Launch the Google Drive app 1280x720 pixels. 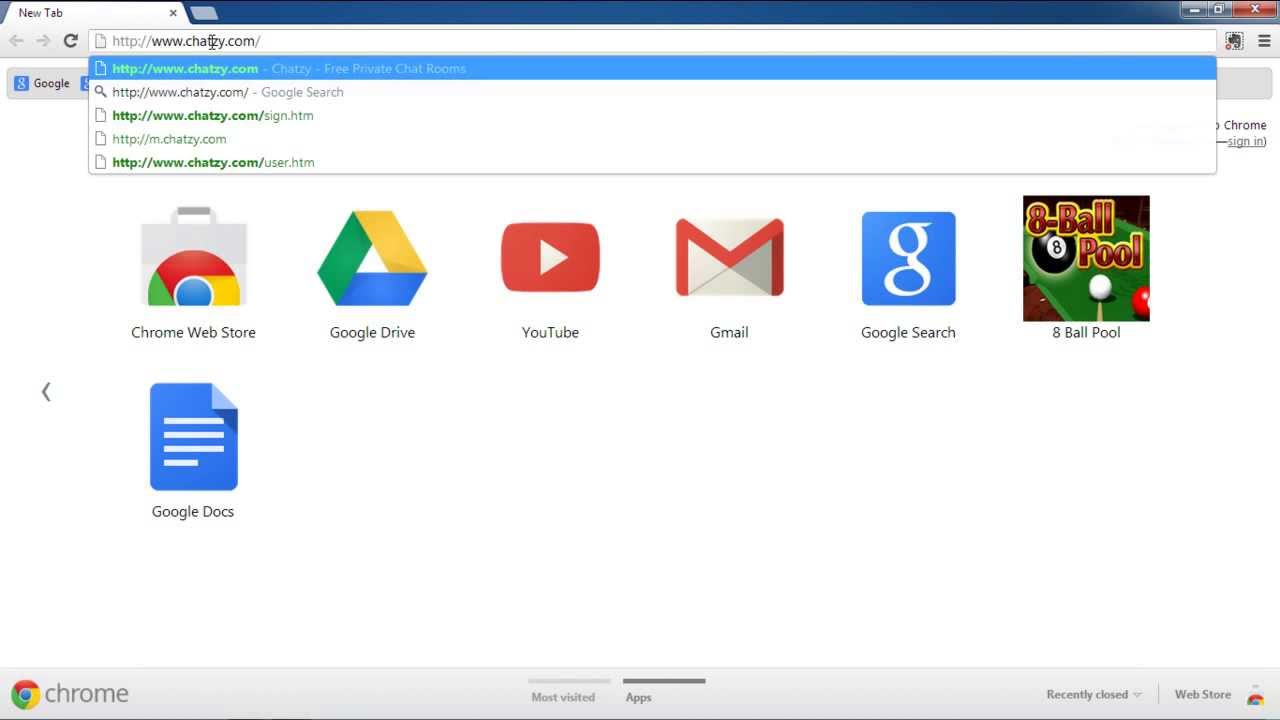pos(372,258)
